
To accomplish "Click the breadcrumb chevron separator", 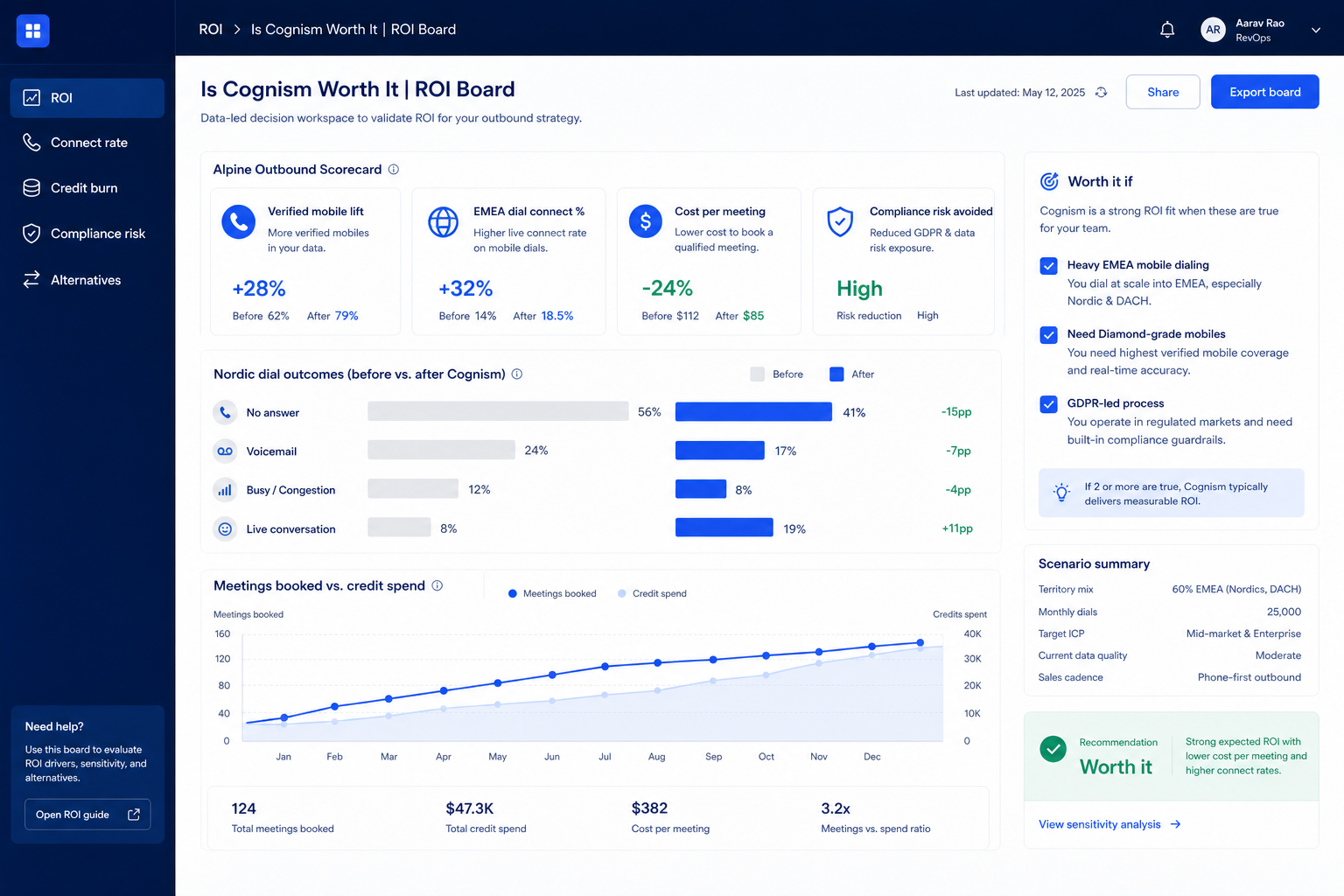I will click(237, 30).
